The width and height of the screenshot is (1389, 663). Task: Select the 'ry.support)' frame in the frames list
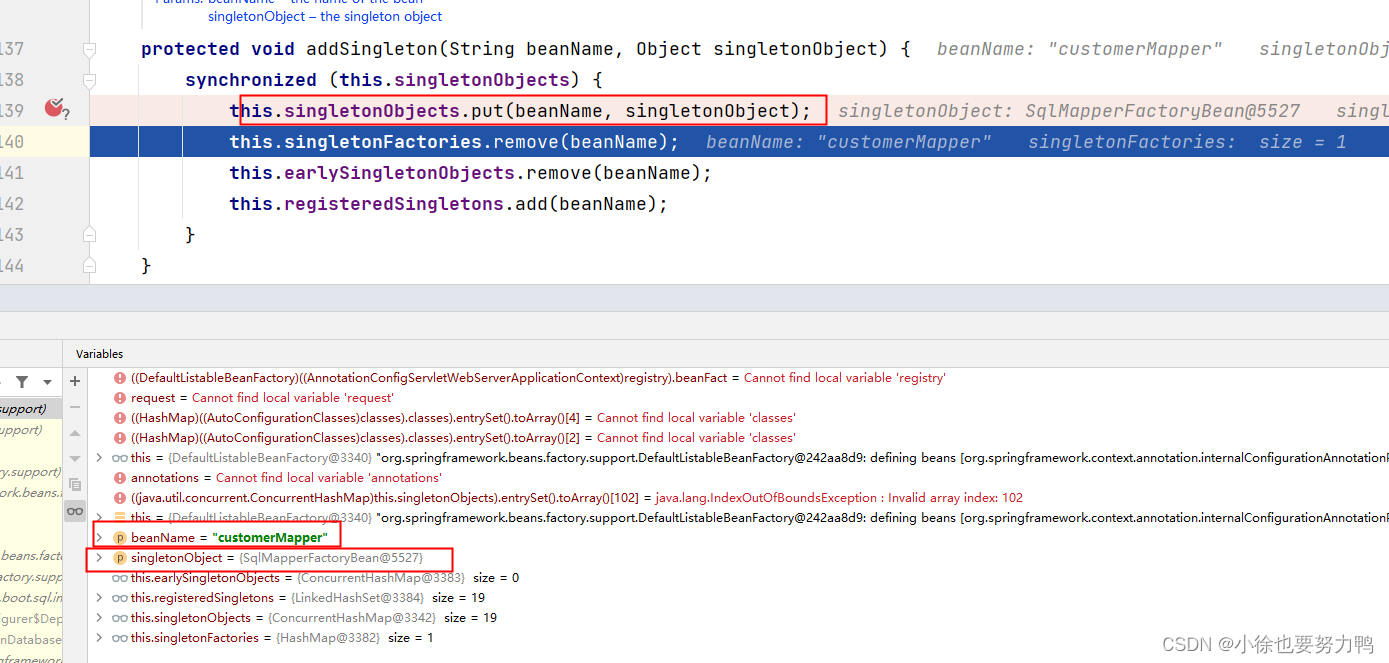coord(30,472)
